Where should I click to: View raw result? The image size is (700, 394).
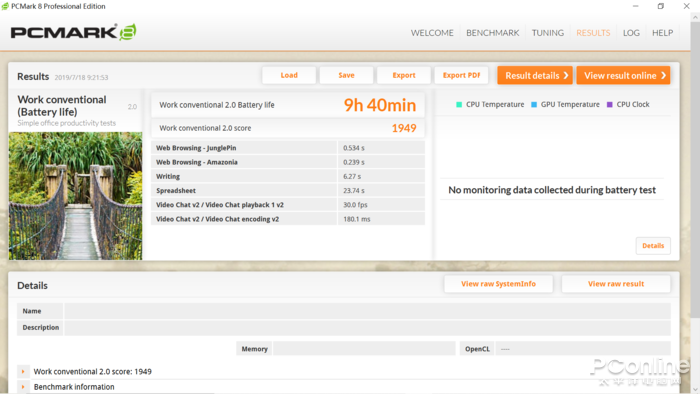pyautogui.click(x=616, y=284)
